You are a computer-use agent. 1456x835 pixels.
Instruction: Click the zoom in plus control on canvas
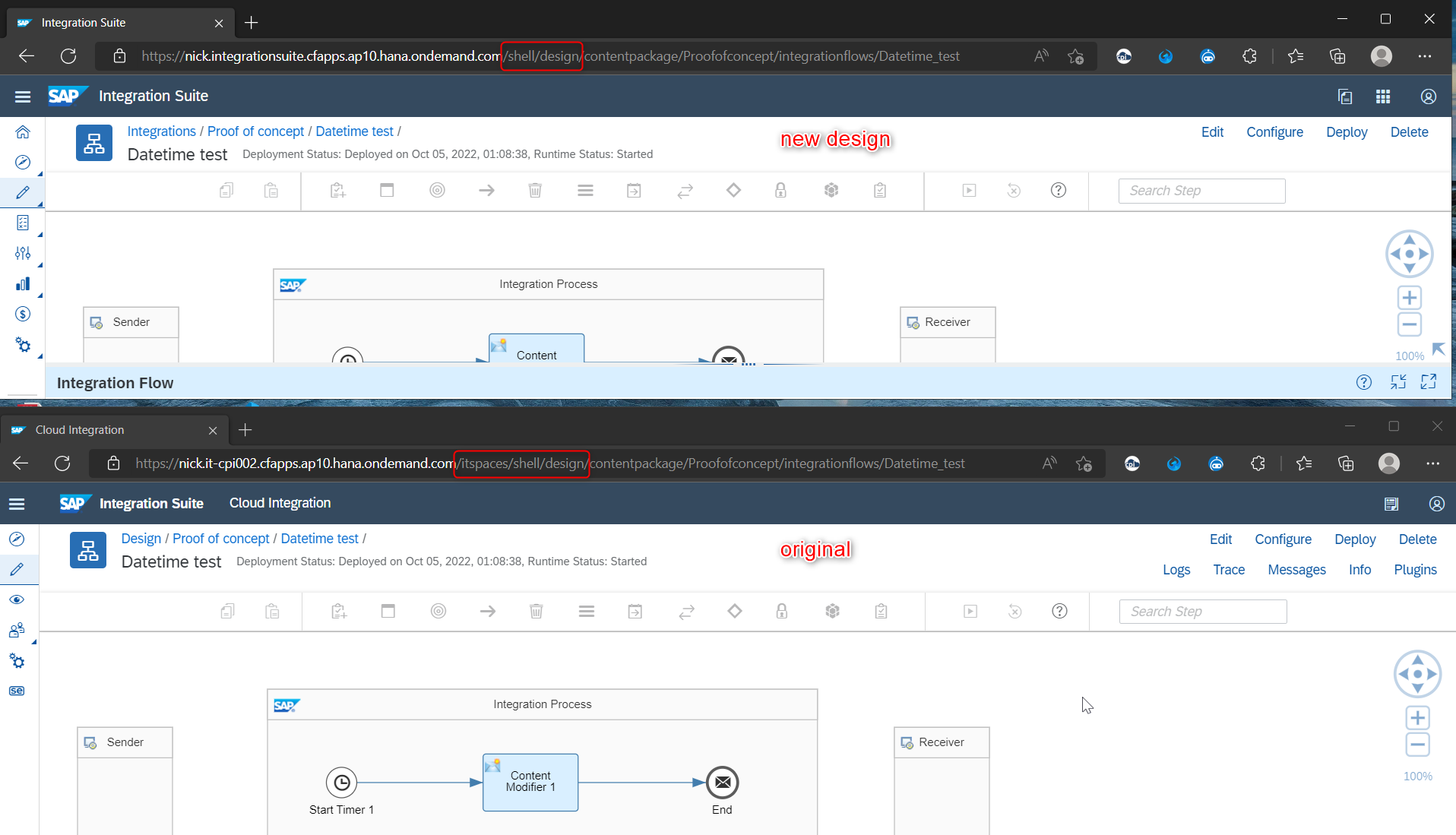[1410, 297]
